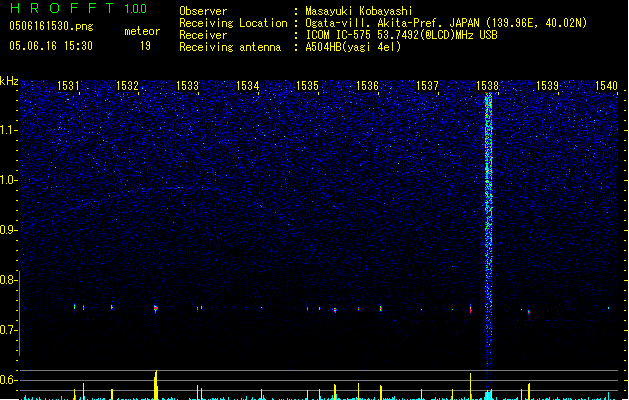Screen dimensions: 629x400
Task: Click the red meteor echo near 1535
Action: click(x=335, y=310)
